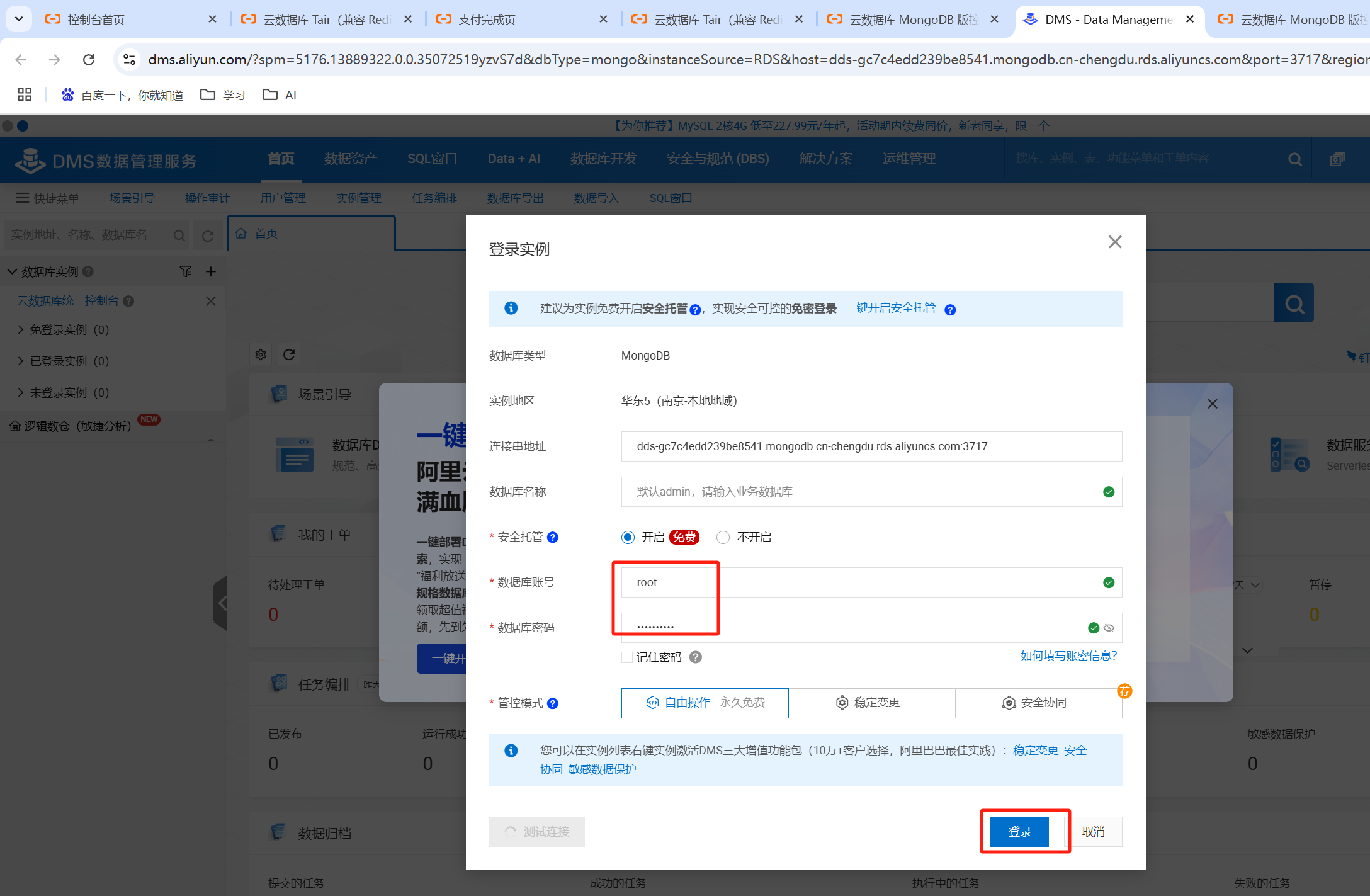Image resolution: width=1370 pixels, height=896 pixels.
Task: Open 运维管理 menu
Action: [x=909, y=159]
